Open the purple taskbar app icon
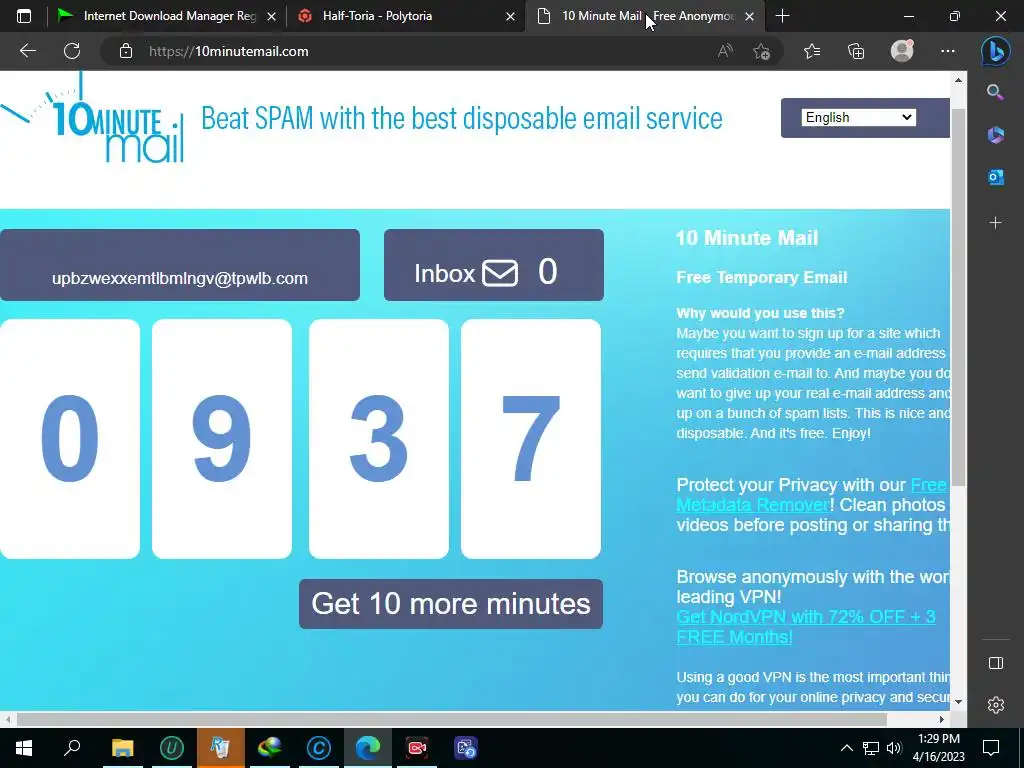1024x768 pixels. pyautogui.click(x=466, y=748)
